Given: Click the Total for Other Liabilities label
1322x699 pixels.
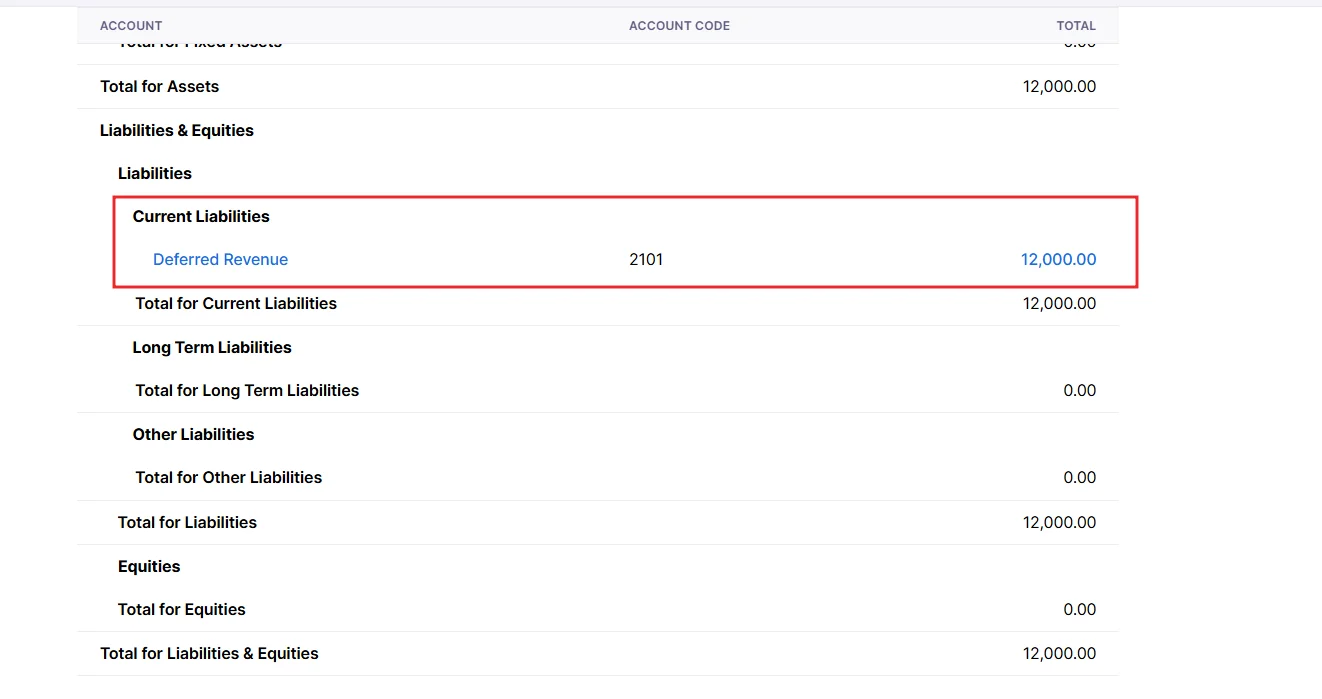Looking at the screenshot, I should tap(229, 478).
